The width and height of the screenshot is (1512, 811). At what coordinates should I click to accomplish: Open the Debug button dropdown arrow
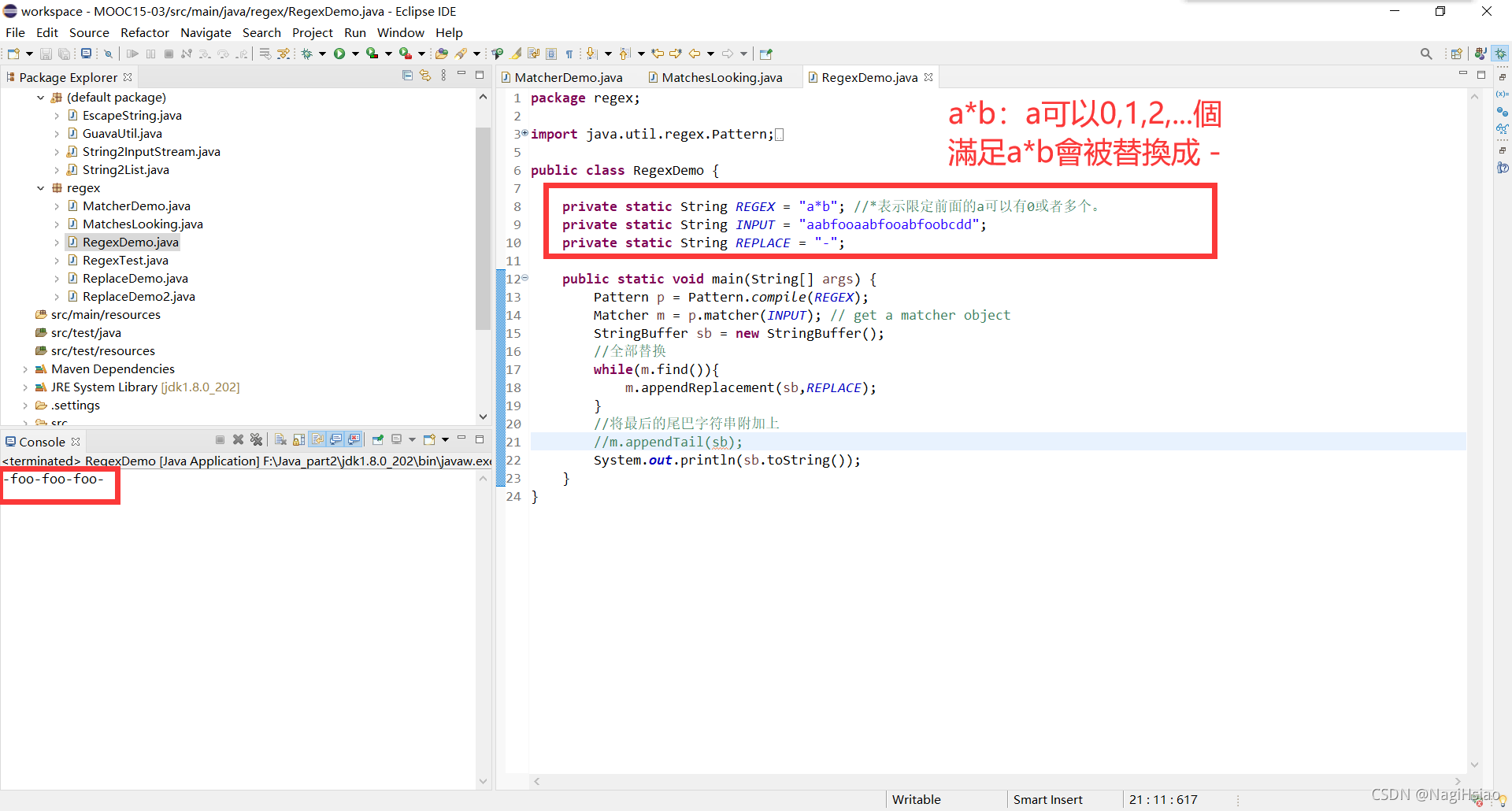coord(323,54)
